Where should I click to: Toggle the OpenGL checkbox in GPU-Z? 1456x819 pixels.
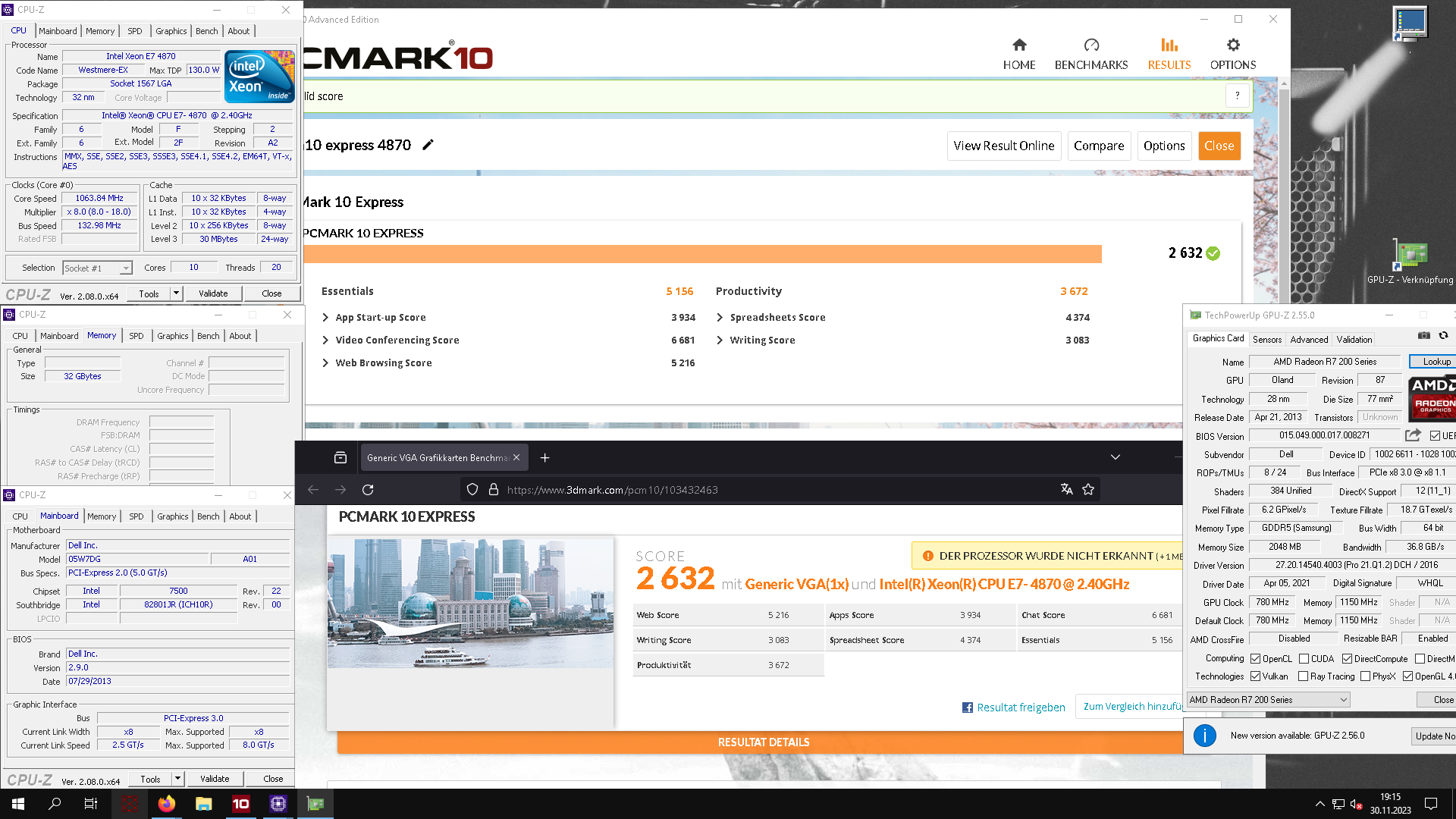click(1407, 676)
